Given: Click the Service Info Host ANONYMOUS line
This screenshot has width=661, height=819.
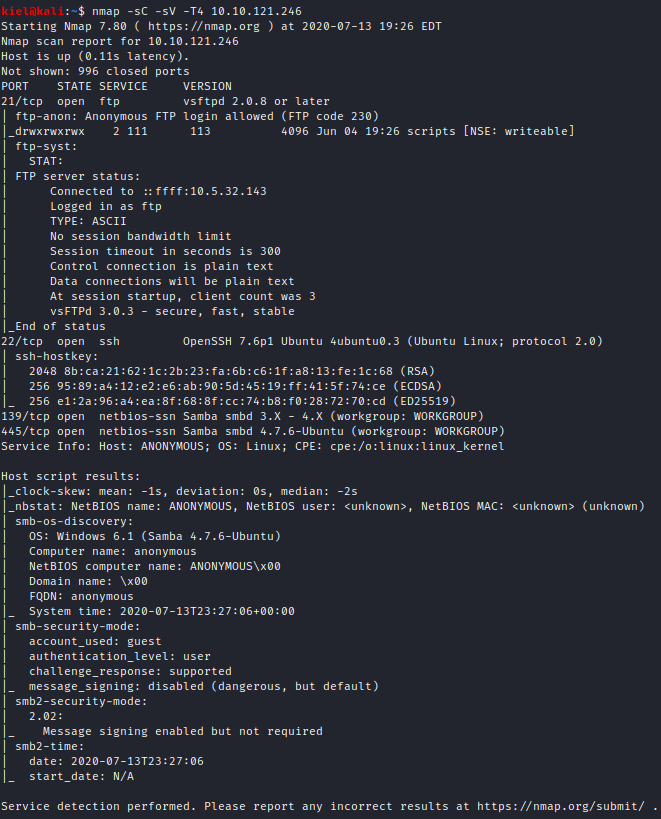Looking at the screenshot, I should coord(253,447).
